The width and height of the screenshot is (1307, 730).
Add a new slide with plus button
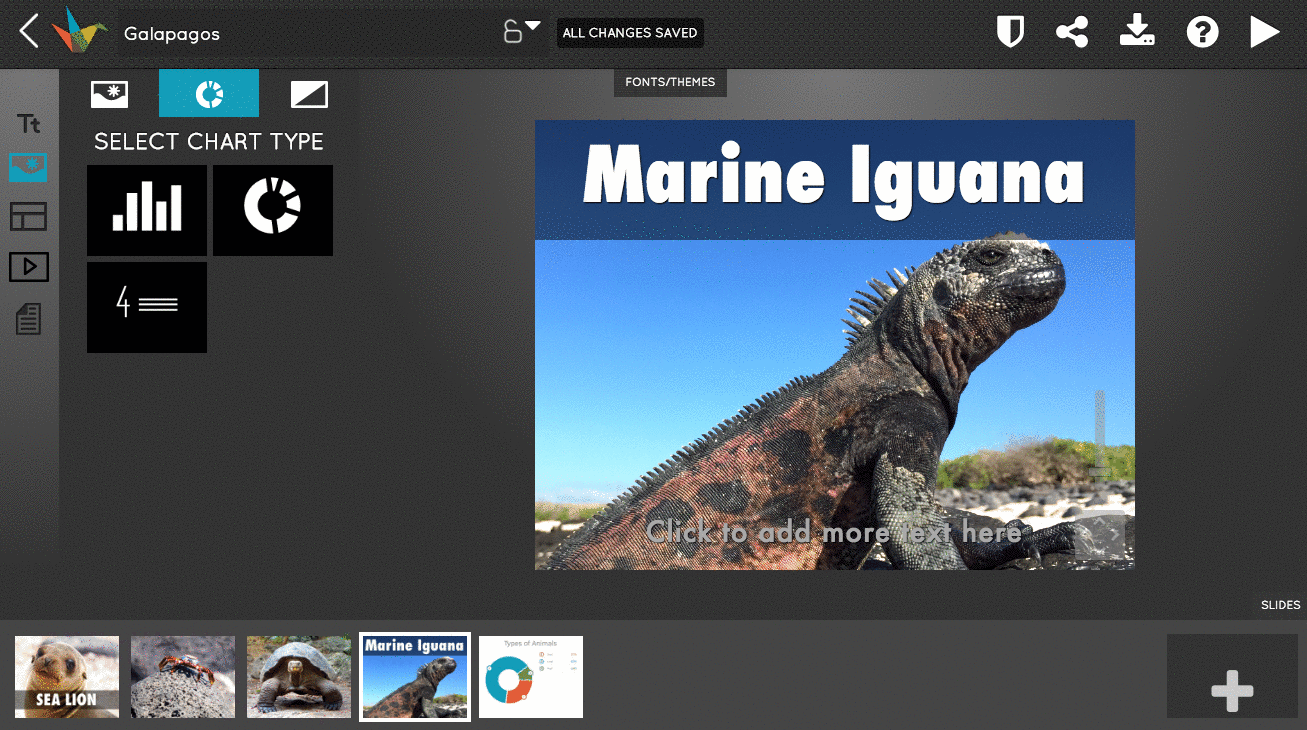[x=1232, y=690]
